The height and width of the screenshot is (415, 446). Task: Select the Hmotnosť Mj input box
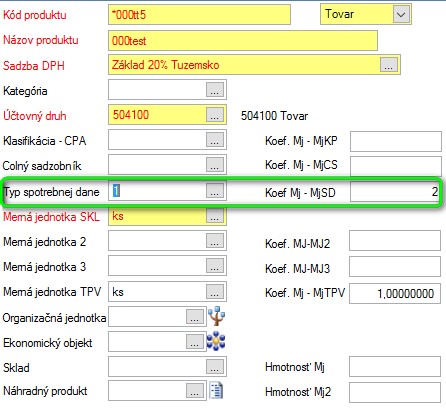pos(395,366)
